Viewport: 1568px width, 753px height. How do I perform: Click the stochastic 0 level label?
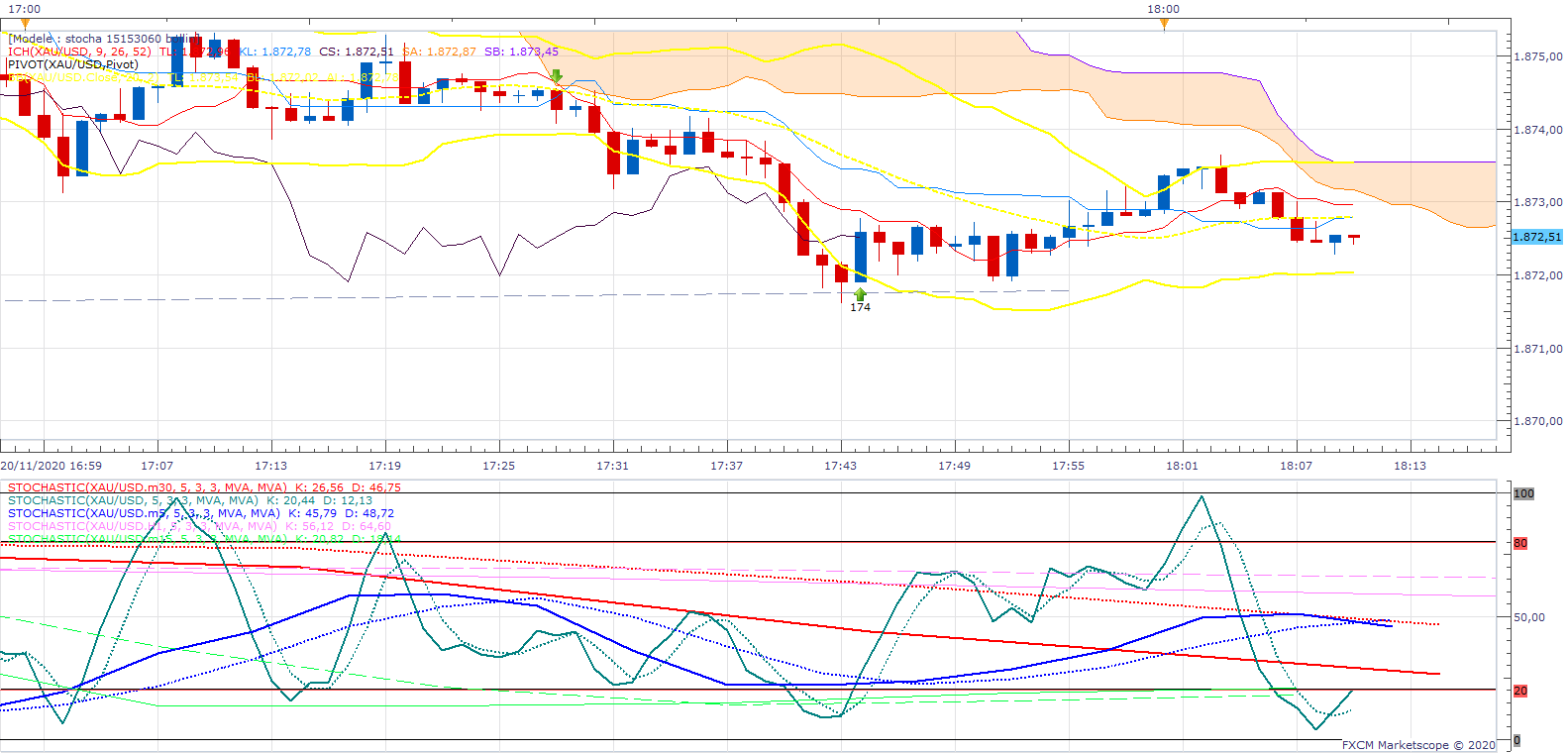[x=1516, y=740]
